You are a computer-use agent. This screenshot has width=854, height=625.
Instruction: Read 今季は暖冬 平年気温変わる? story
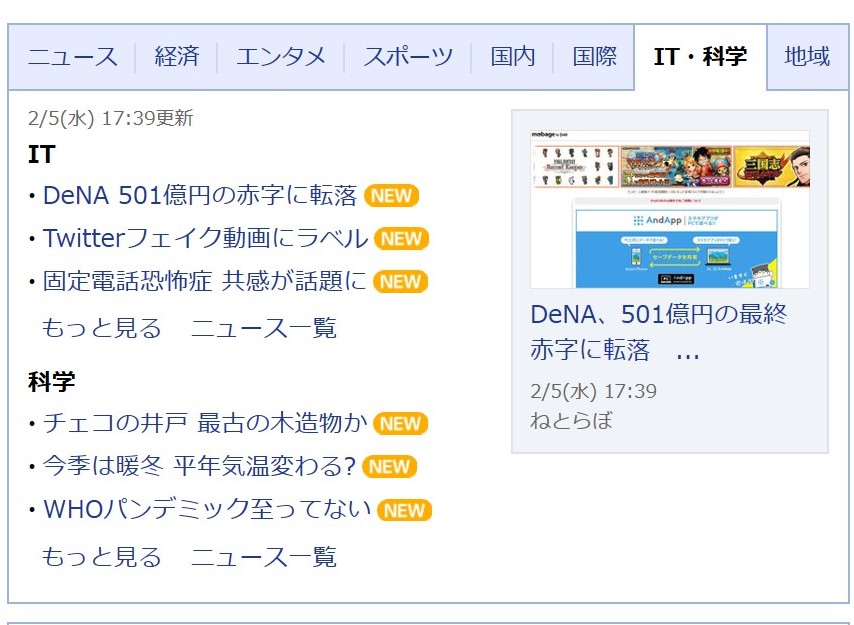pos(199,466)
